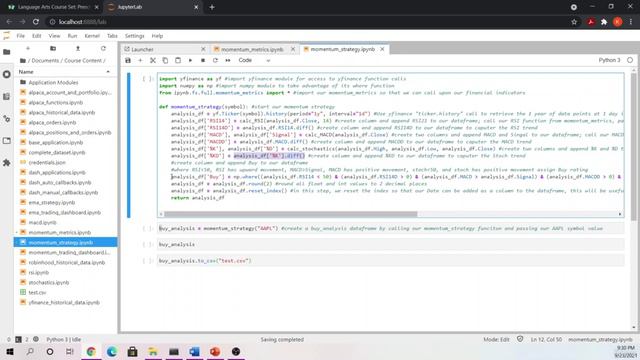
Task: Click cell containing buy_analysis.to_csv
Action: pyautogui.click(x=391, y=260)
